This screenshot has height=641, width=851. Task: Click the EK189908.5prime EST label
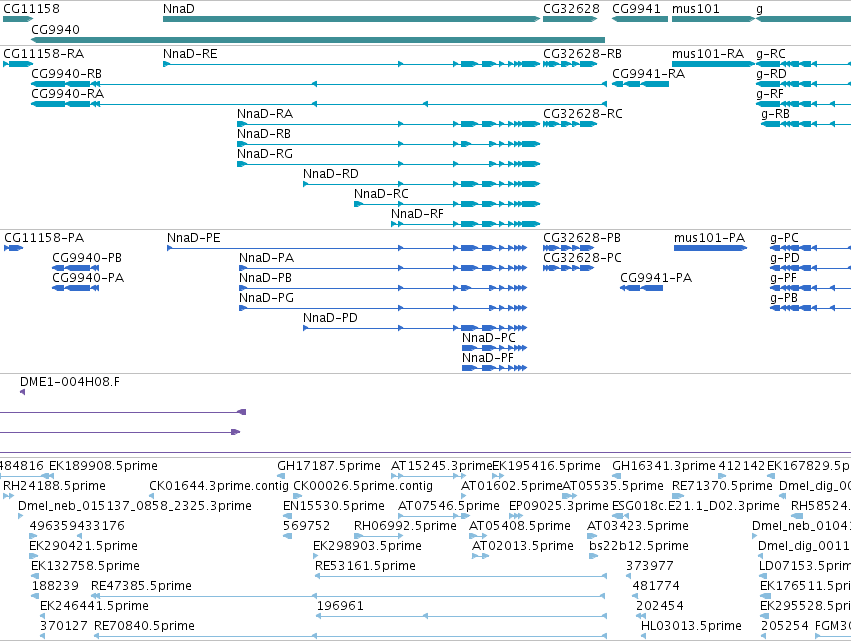[x=103, y=466]
